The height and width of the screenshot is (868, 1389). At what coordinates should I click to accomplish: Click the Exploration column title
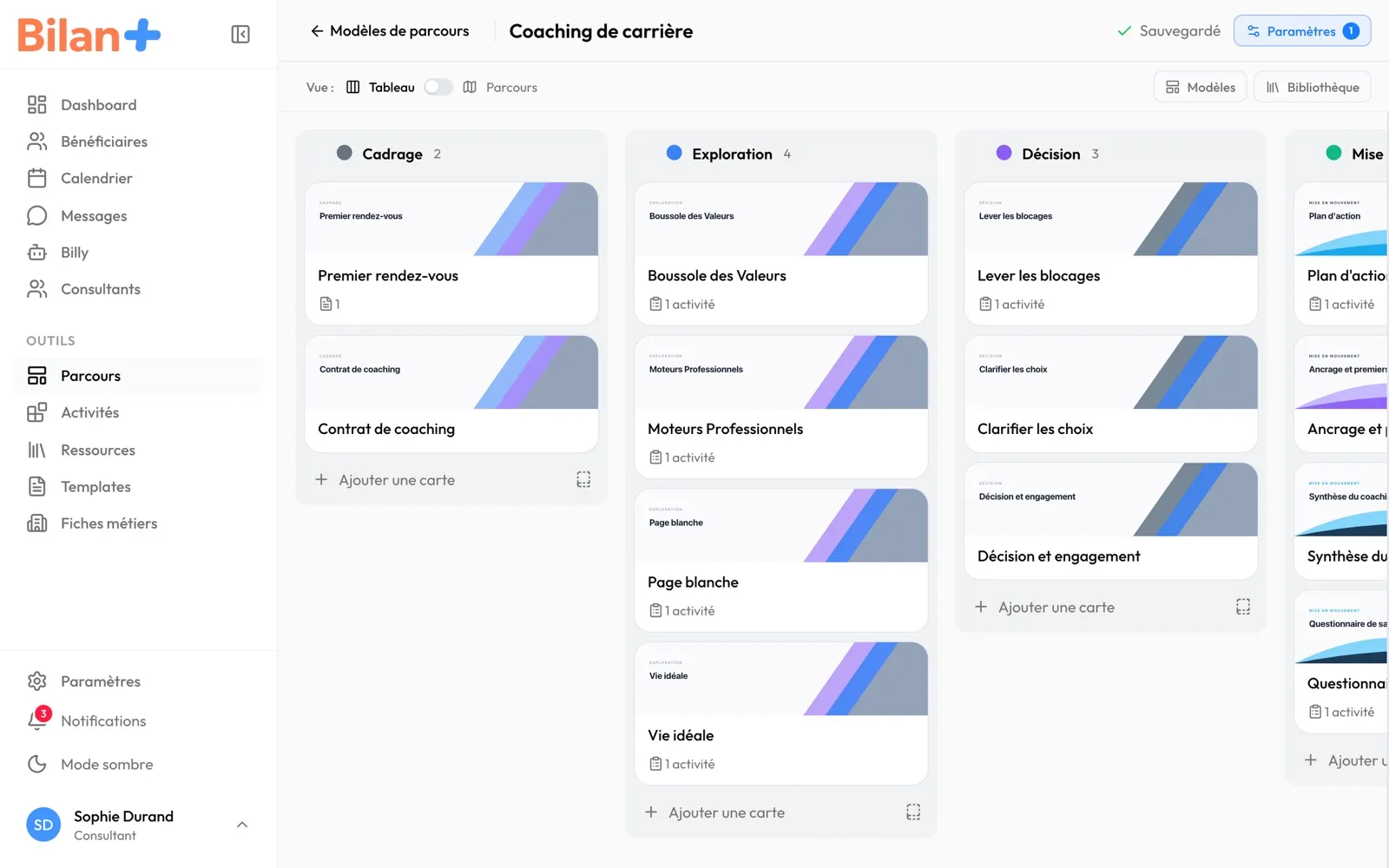[x=732, y=154]
